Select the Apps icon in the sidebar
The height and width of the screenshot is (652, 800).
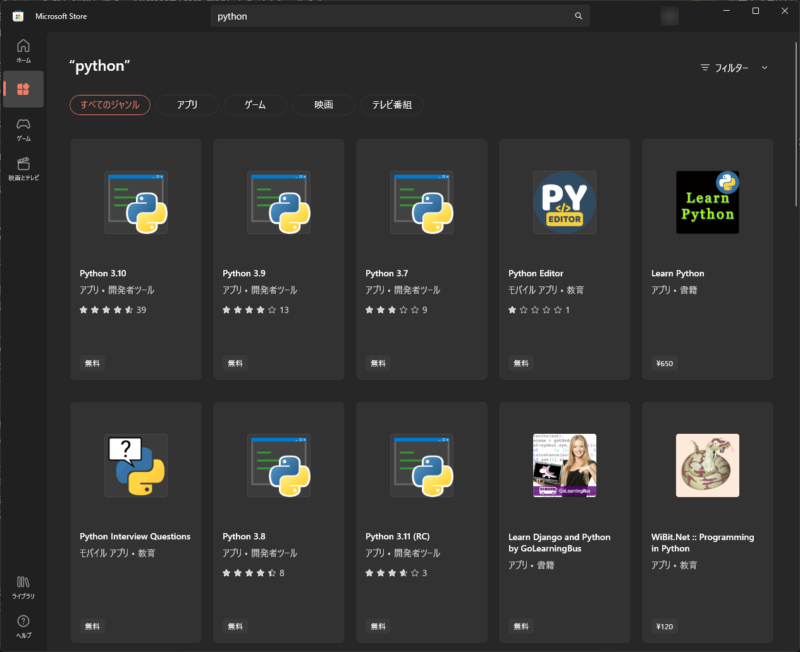pyautogui.click(x=23, y=89)
